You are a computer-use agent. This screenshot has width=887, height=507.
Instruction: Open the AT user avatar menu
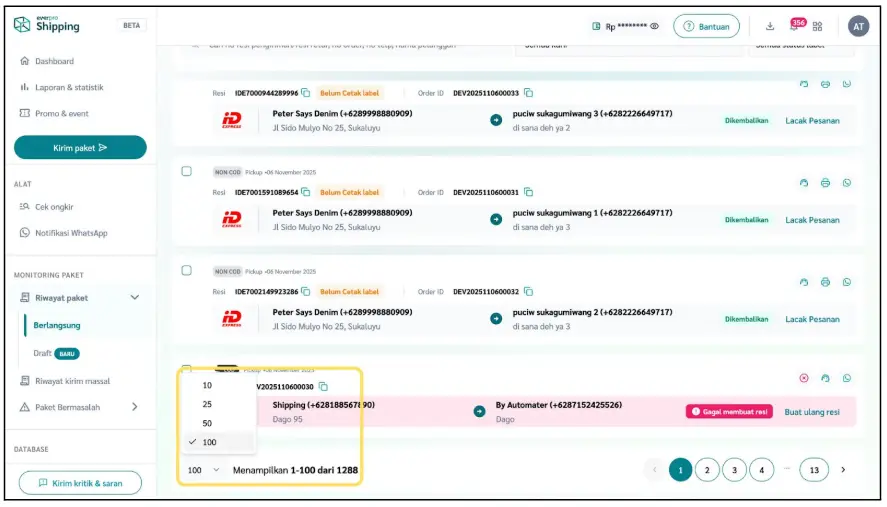click(x=858, y=27)
